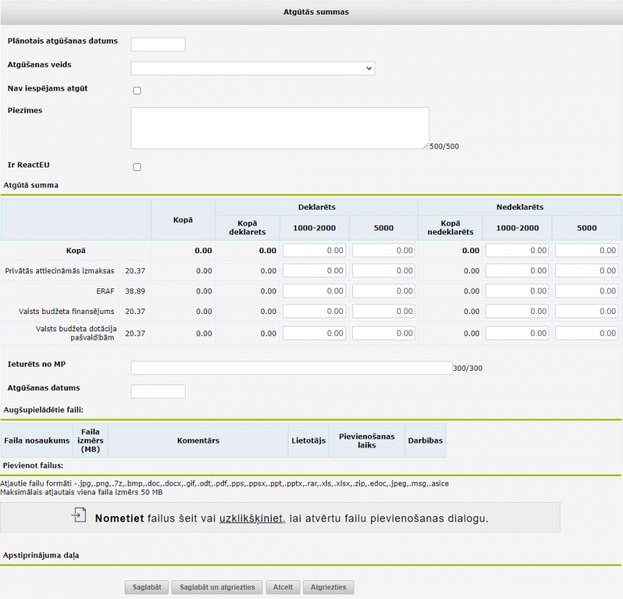Click the 'Ieturēts no MP' input field
Image resolution: width=623 pixels, height=599 pixels.
click(x=291, y=368)
